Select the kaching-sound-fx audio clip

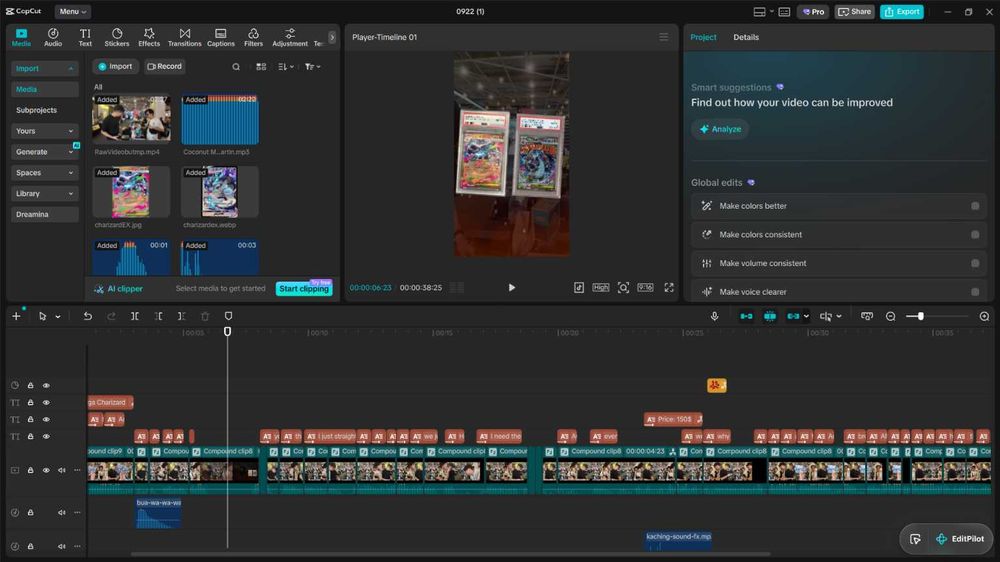[678, 540]
